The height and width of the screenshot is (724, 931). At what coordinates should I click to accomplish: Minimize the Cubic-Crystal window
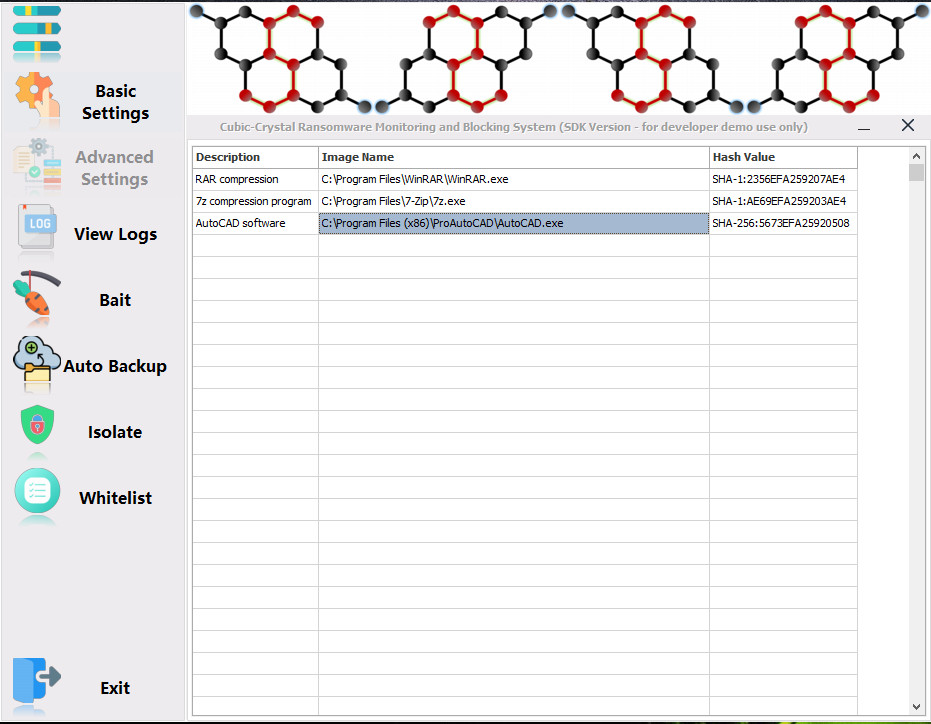(x=864, y=127)
